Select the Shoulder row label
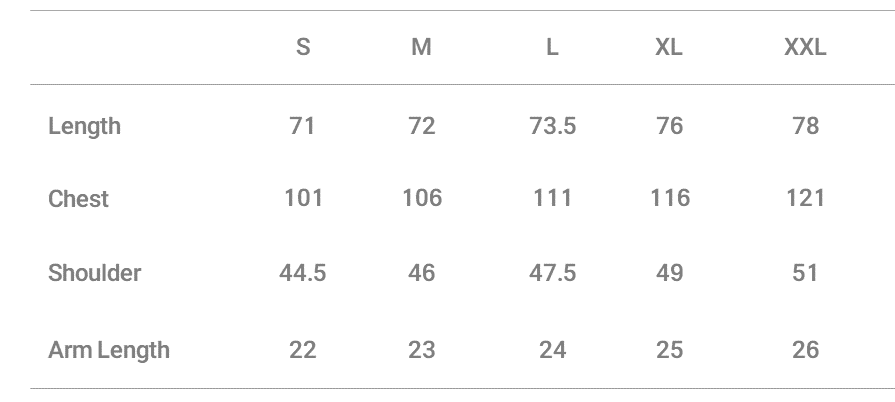The image size is (895, 402). (95, 273)
